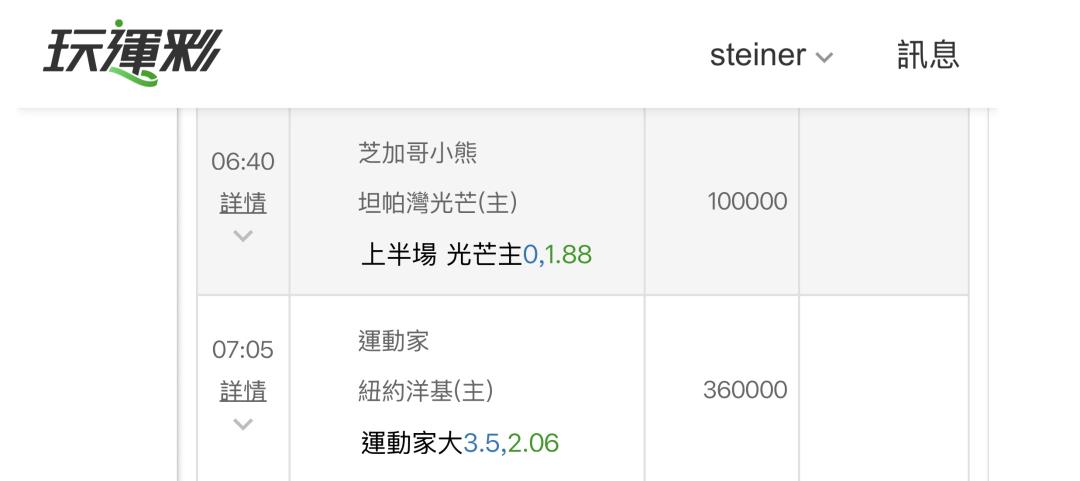Click the 上半場 光芒主 prediction text

441,255
